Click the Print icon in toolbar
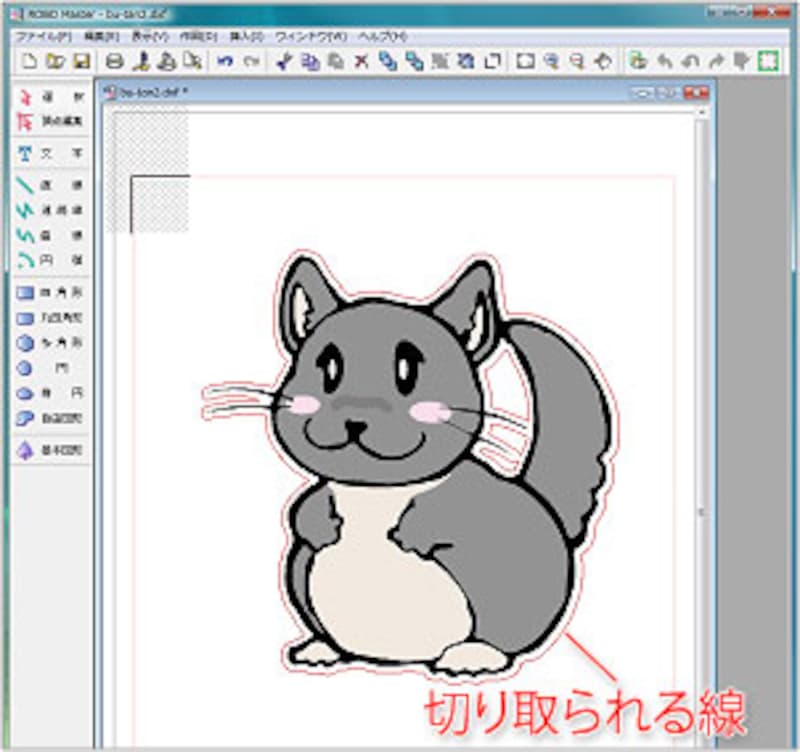This screenshot has height=752, width=800. point(115,61)
